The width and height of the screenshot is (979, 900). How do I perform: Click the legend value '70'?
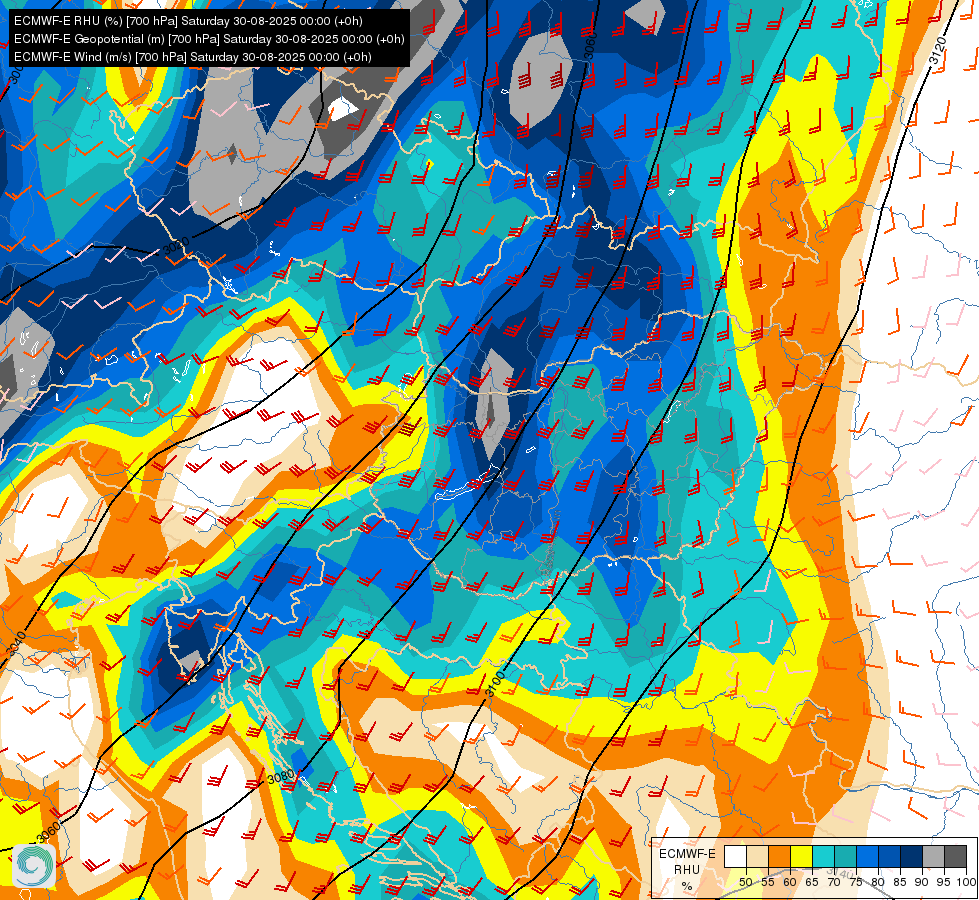coord(834,883)
